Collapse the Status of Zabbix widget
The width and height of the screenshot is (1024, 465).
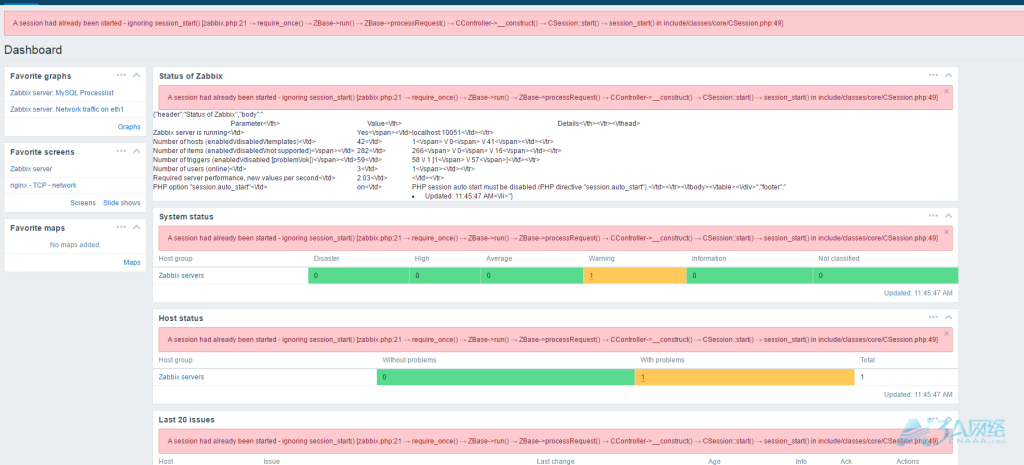tap(948, 76)
